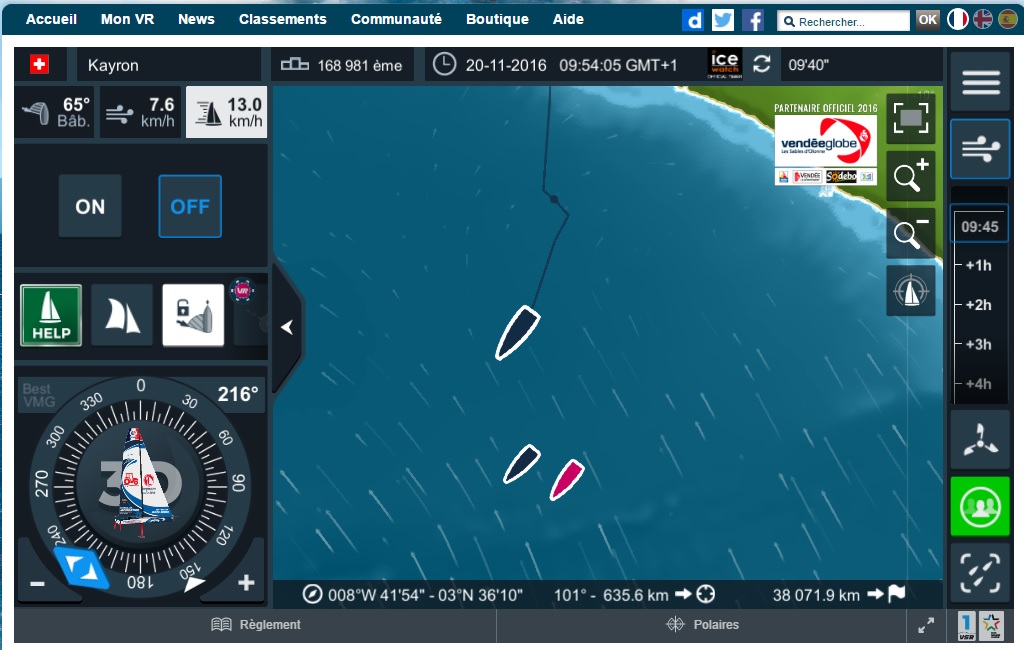Open the Communauté menu
This screenshot has width=1024, height=650.
396,19
